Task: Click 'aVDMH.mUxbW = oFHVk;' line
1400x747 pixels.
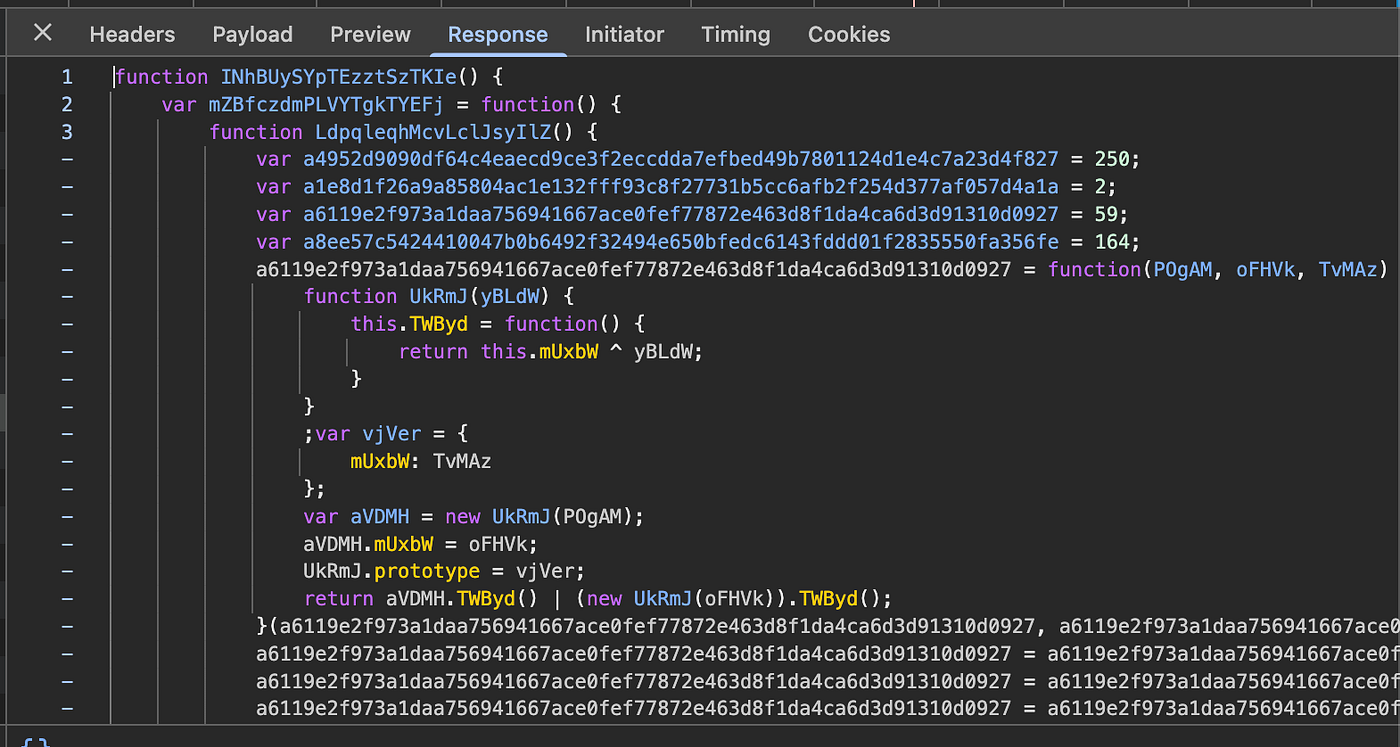Action: click(421, 544)
